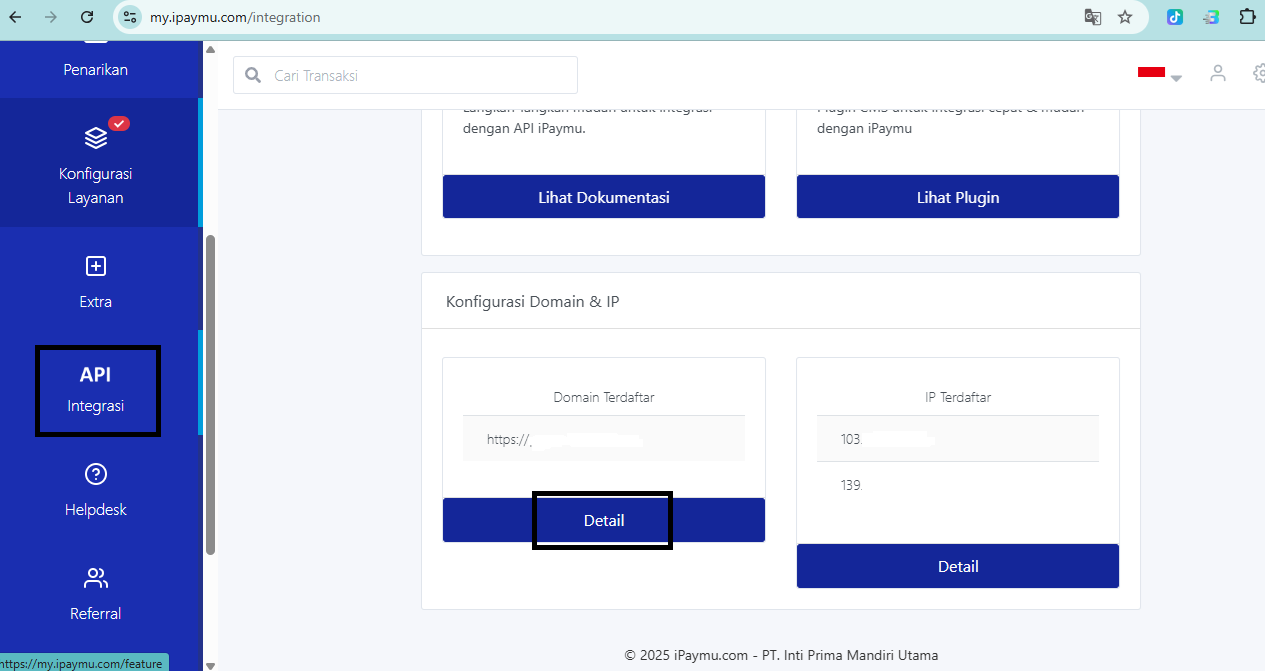Image resolution: width=1265 pixels, height=671 pixels.
Task: Click the IP entry starting with 139.
Action: pos(958,485)
